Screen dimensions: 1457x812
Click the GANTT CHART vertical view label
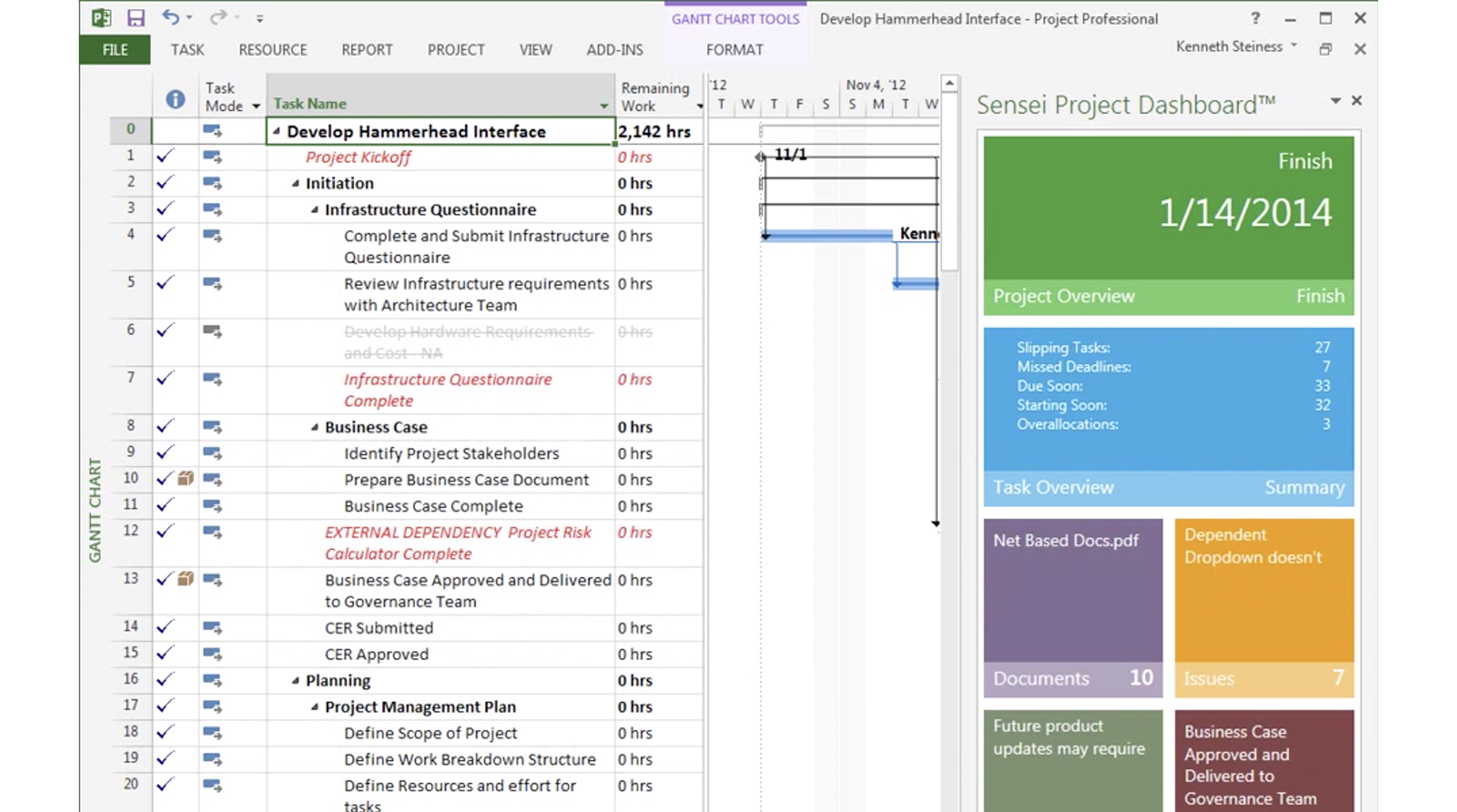pos(96,510)
